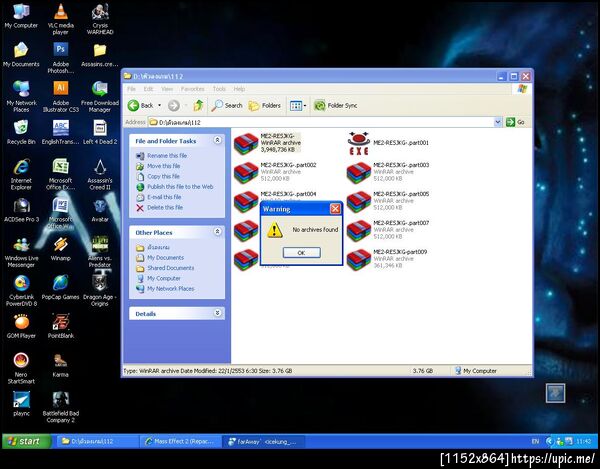Image resolution: width=600 pixels, height=469 pixels.
Task: Click the Start button
Action: [26, 441]
